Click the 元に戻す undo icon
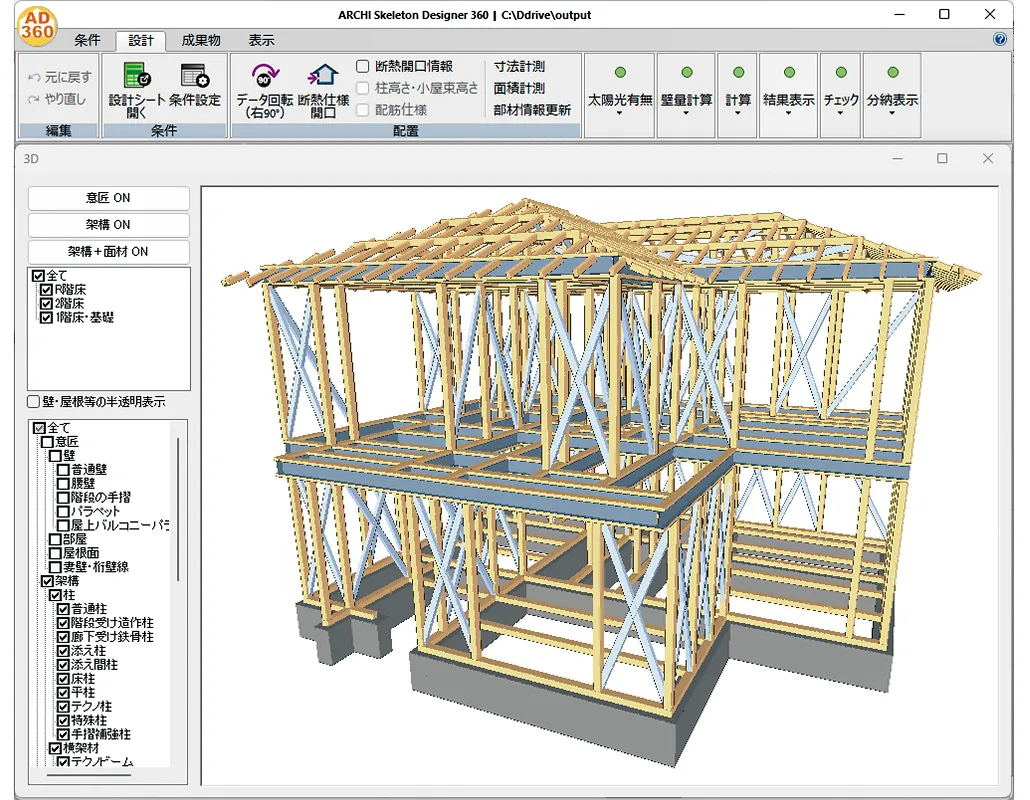The height and width of the screenshot is (800, 1030). pyautogui.click(x=35, y=77)
